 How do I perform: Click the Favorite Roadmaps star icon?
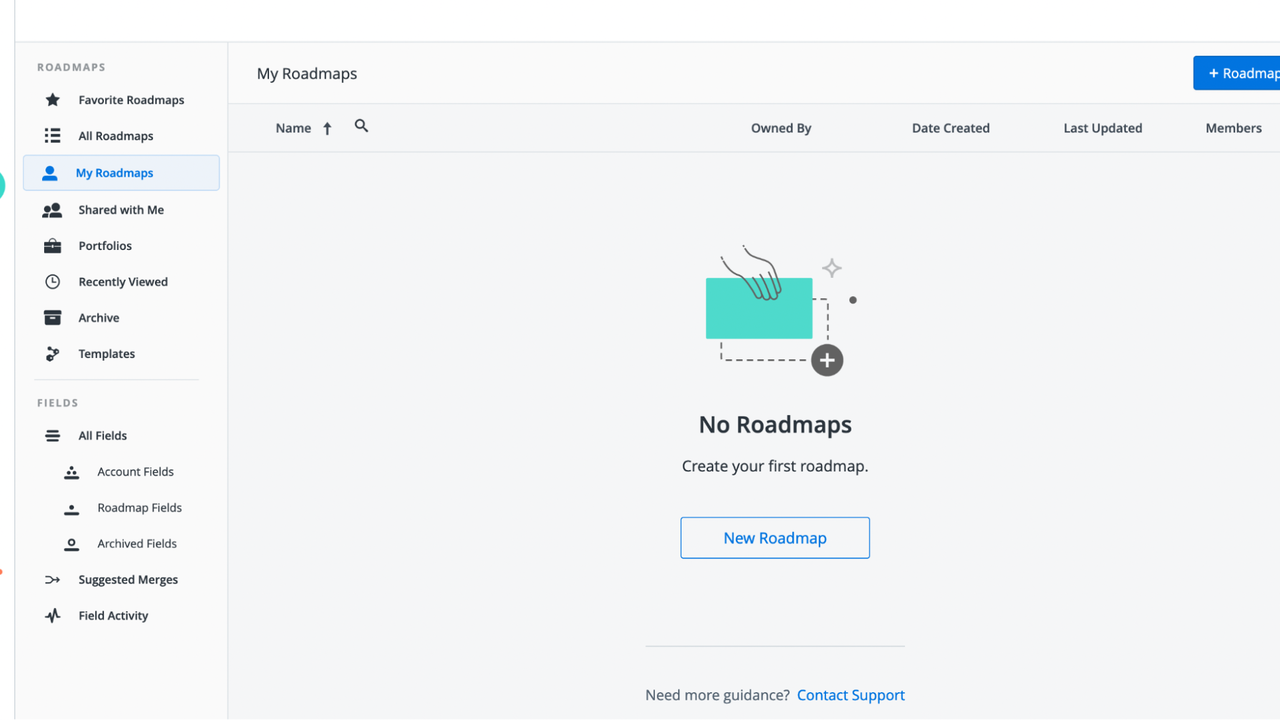click(x=51, y=99)
